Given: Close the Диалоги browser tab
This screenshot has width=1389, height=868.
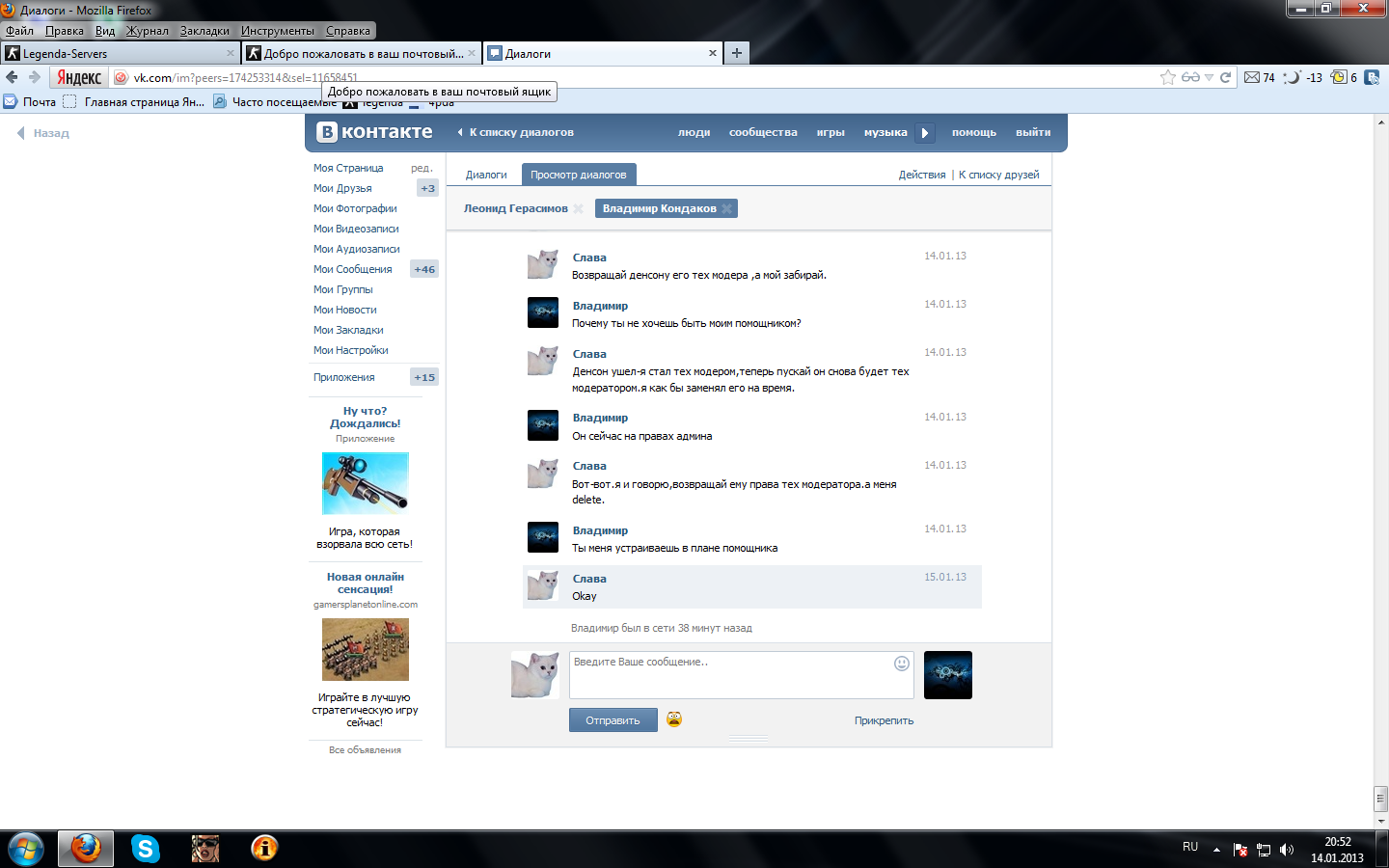Looking at the screenshot, I should coord(713,53).
